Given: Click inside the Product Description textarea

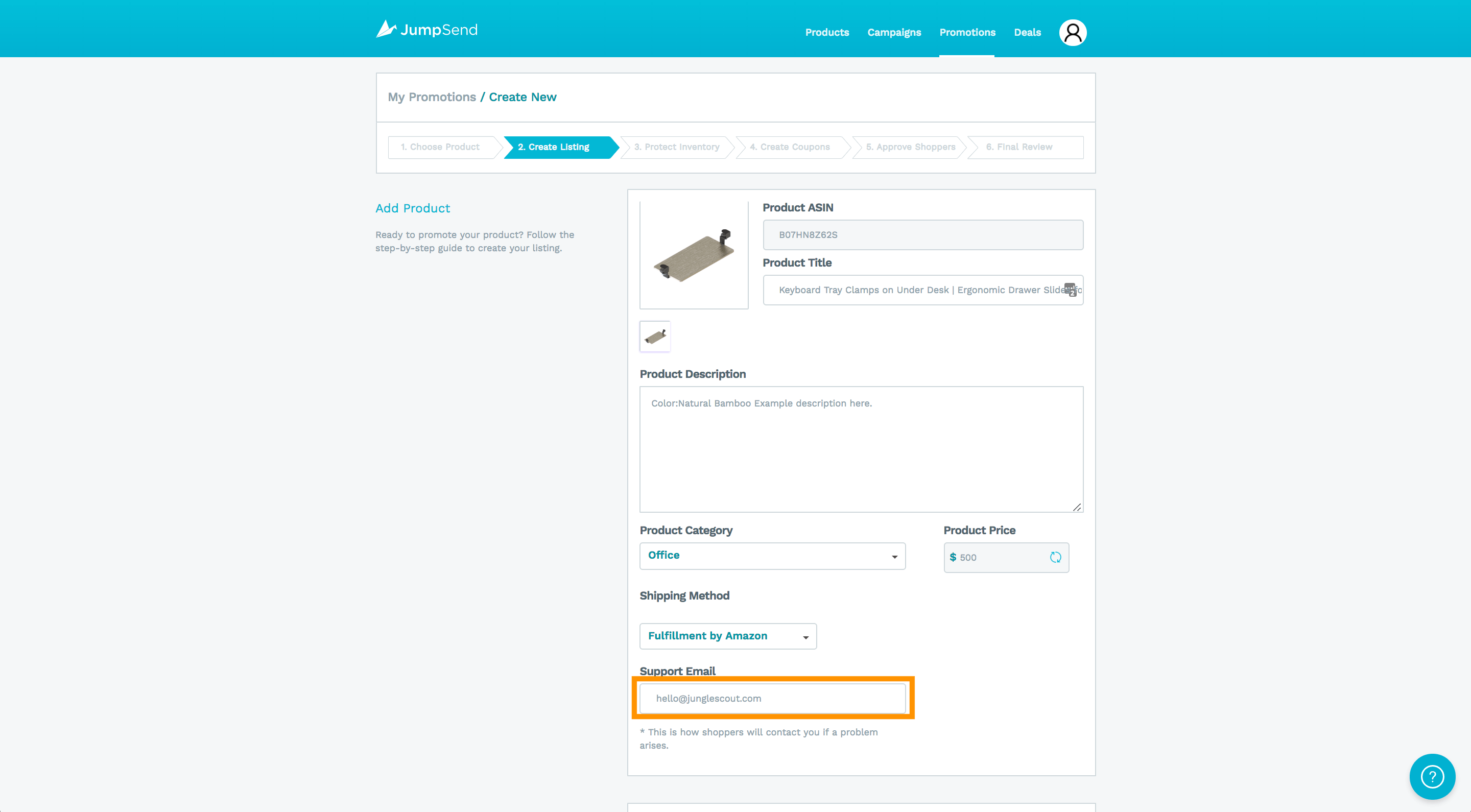Looking at the screenshot, I should click(x=861, y=449).
